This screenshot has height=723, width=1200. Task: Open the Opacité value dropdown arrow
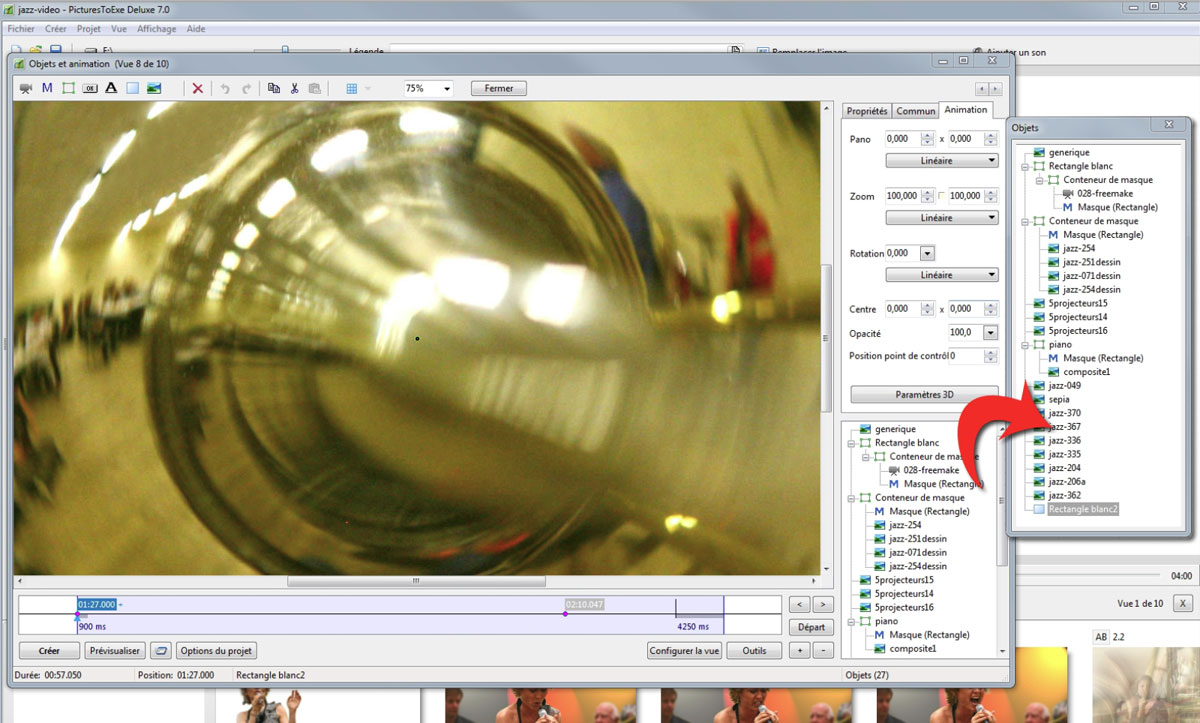click(x=991, y=332)
